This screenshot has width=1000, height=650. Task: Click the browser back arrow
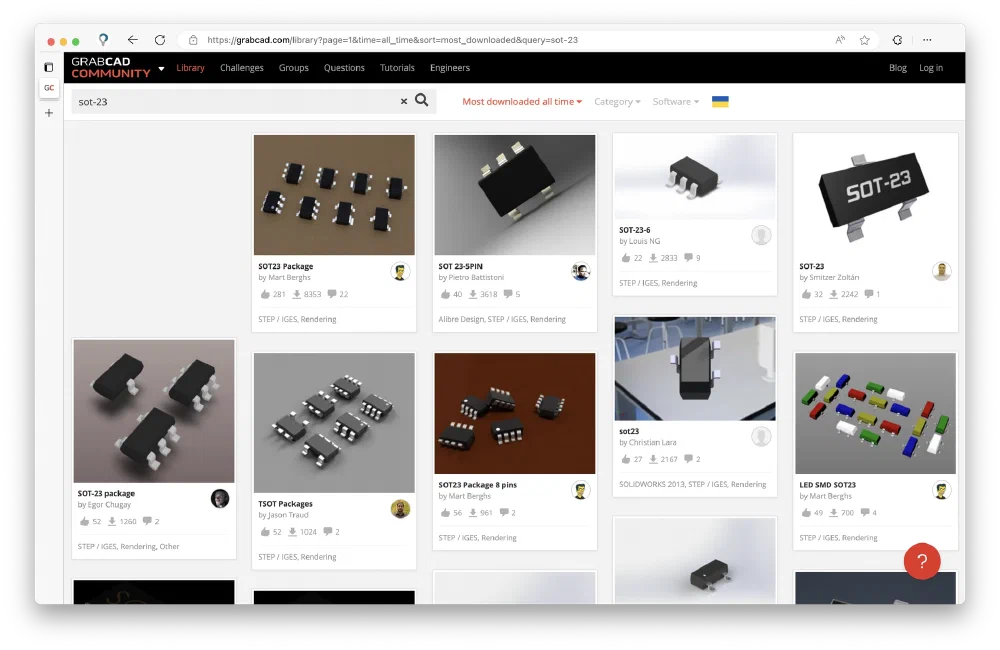[132, 40]
